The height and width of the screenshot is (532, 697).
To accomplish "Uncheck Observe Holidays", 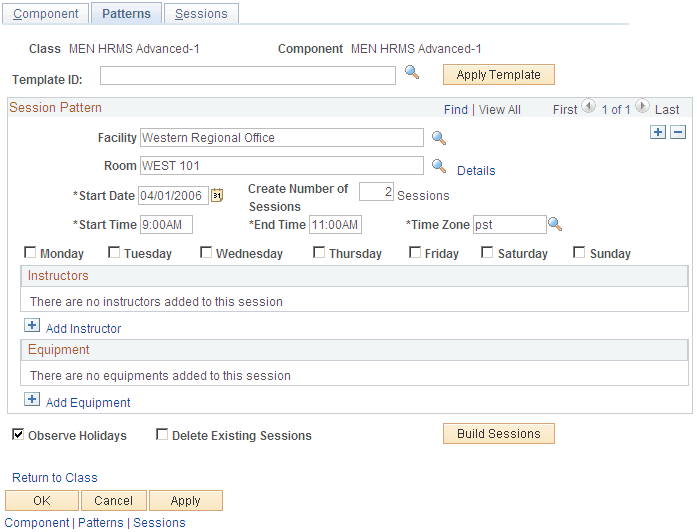I will (18, 434).
